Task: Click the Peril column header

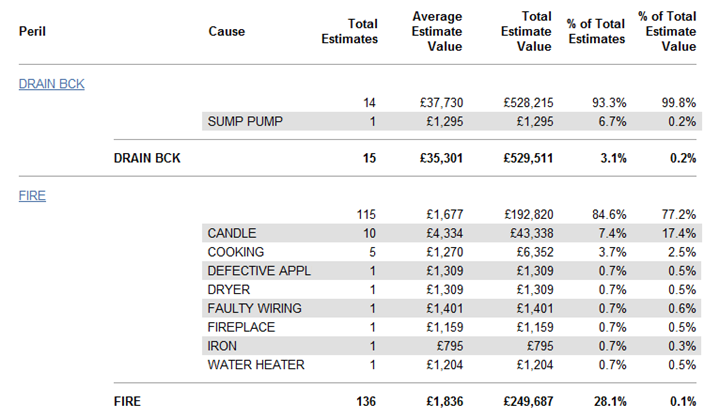Action: click(x=32, y=31)
